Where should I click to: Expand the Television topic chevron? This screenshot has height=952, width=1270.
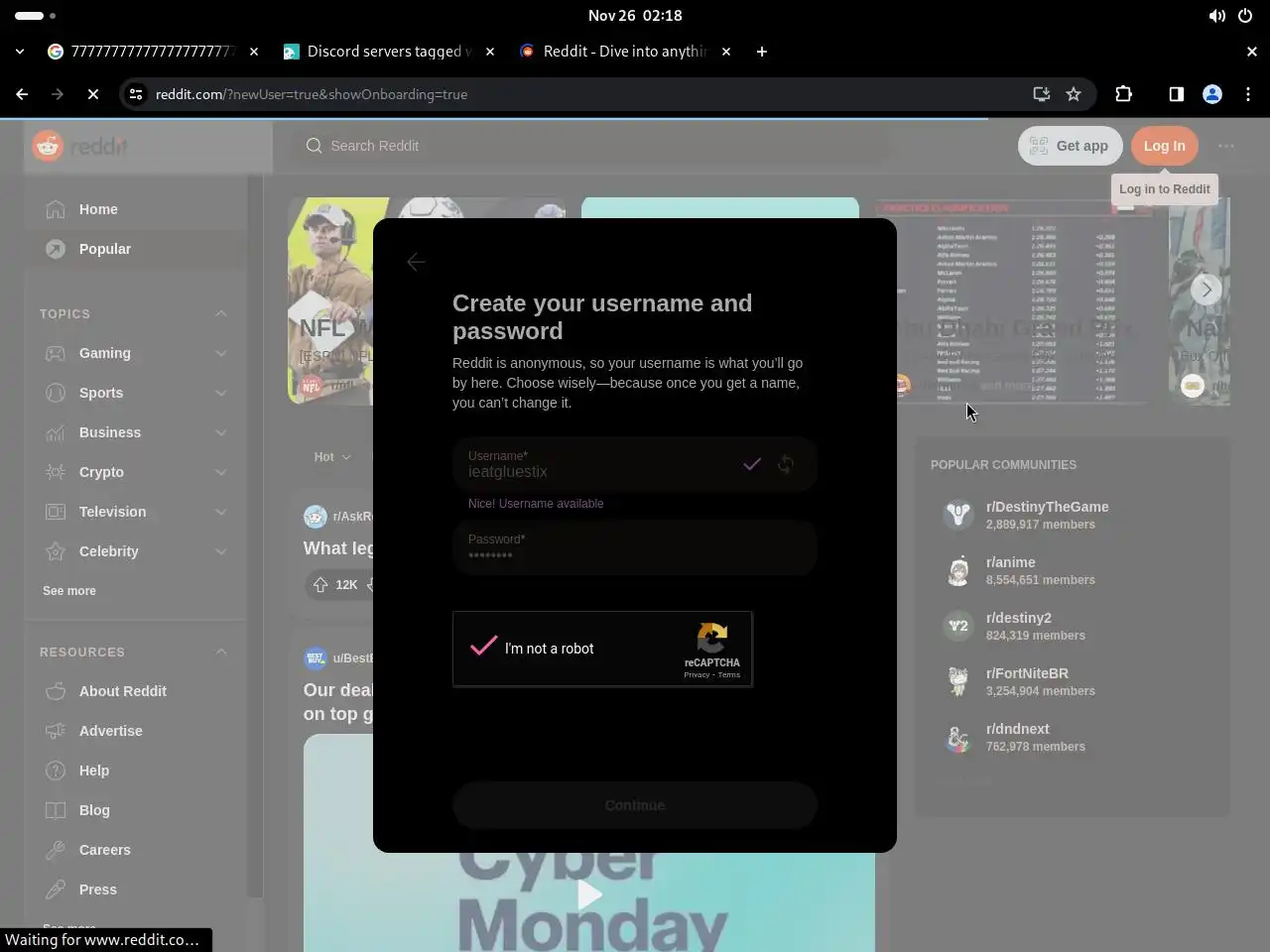(x=220, y=512)
